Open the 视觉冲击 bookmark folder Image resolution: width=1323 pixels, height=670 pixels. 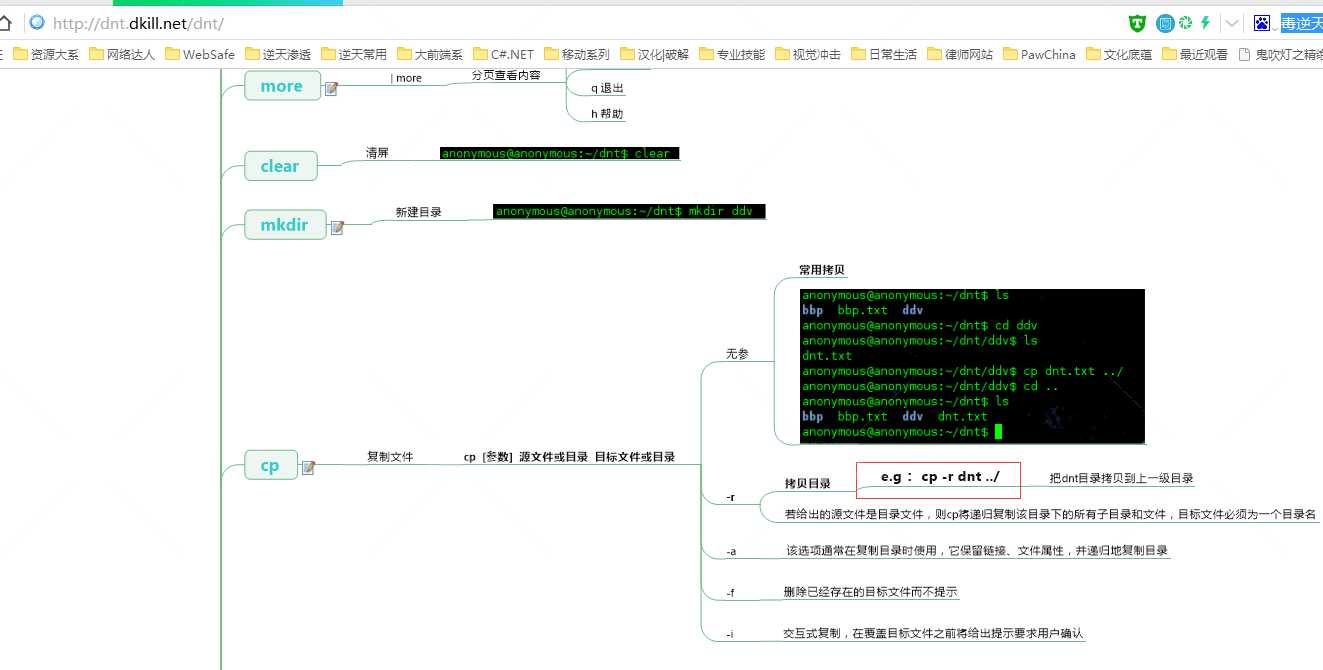[x=808, y=54]
